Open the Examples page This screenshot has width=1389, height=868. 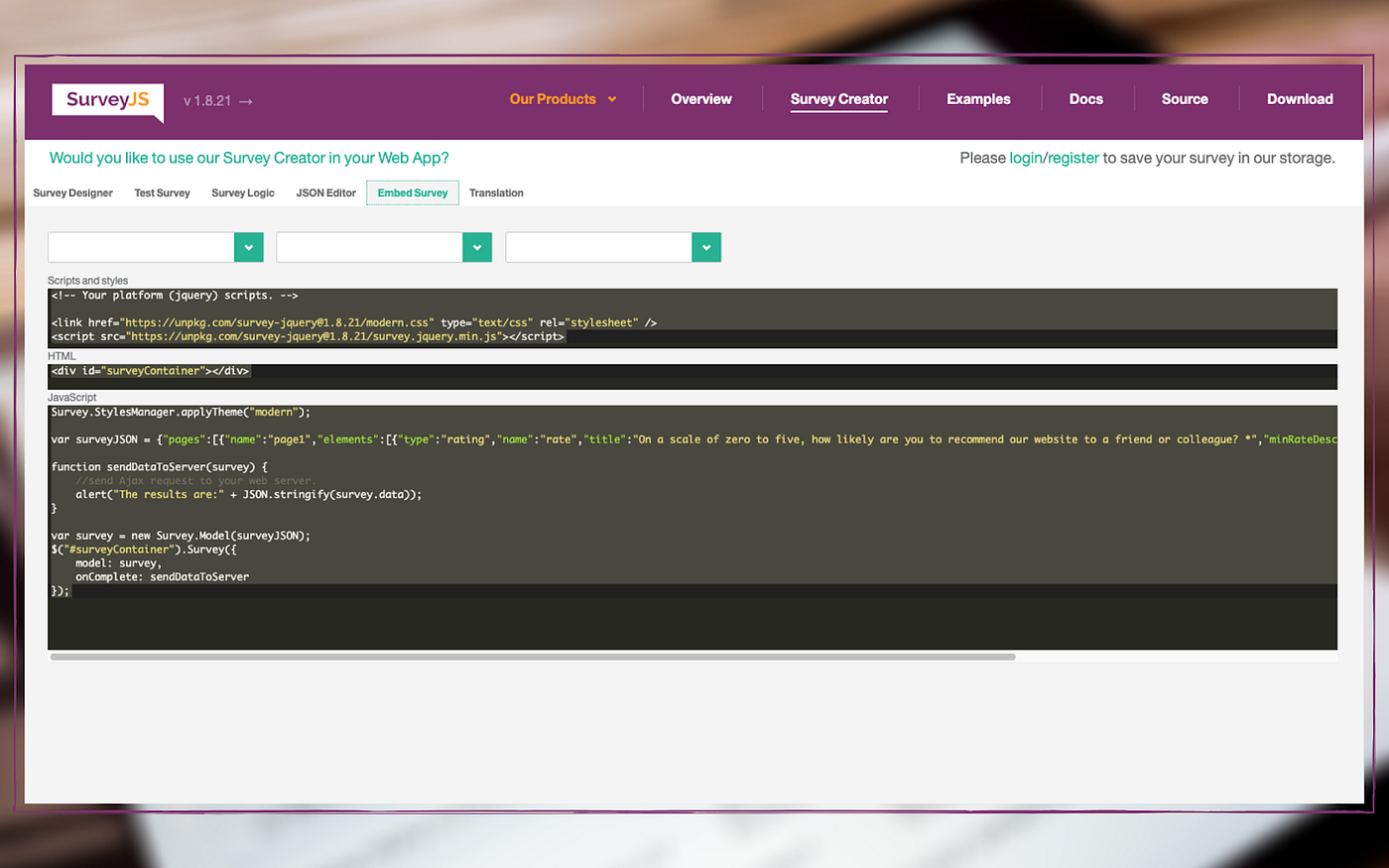coord(978,99)
